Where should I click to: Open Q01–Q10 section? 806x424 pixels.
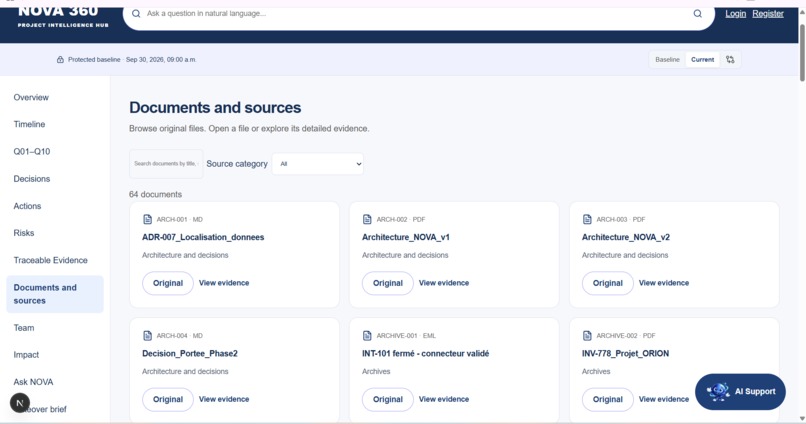pos(32,152)
